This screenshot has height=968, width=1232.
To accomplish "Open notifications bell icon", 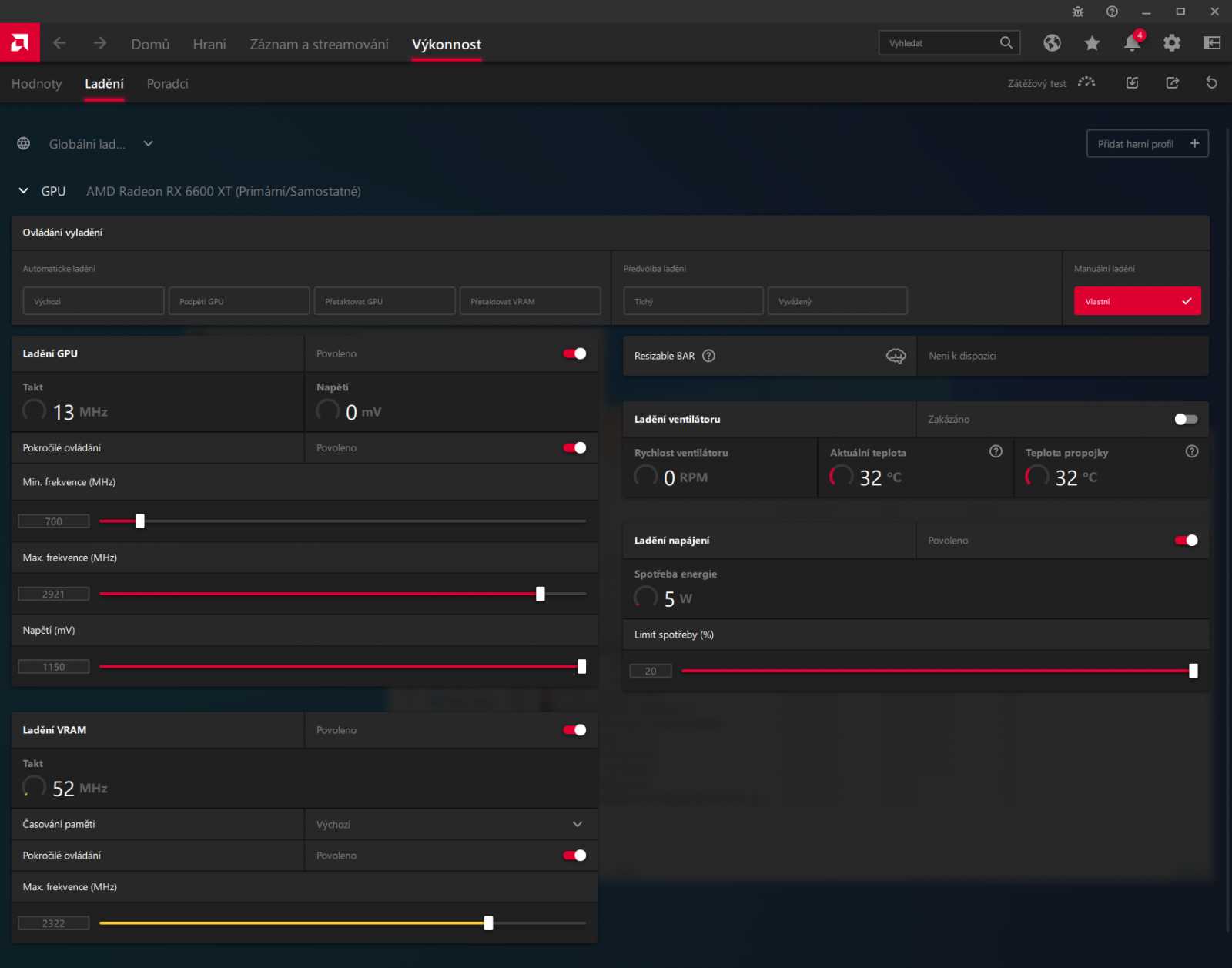I will [1132, 43].
